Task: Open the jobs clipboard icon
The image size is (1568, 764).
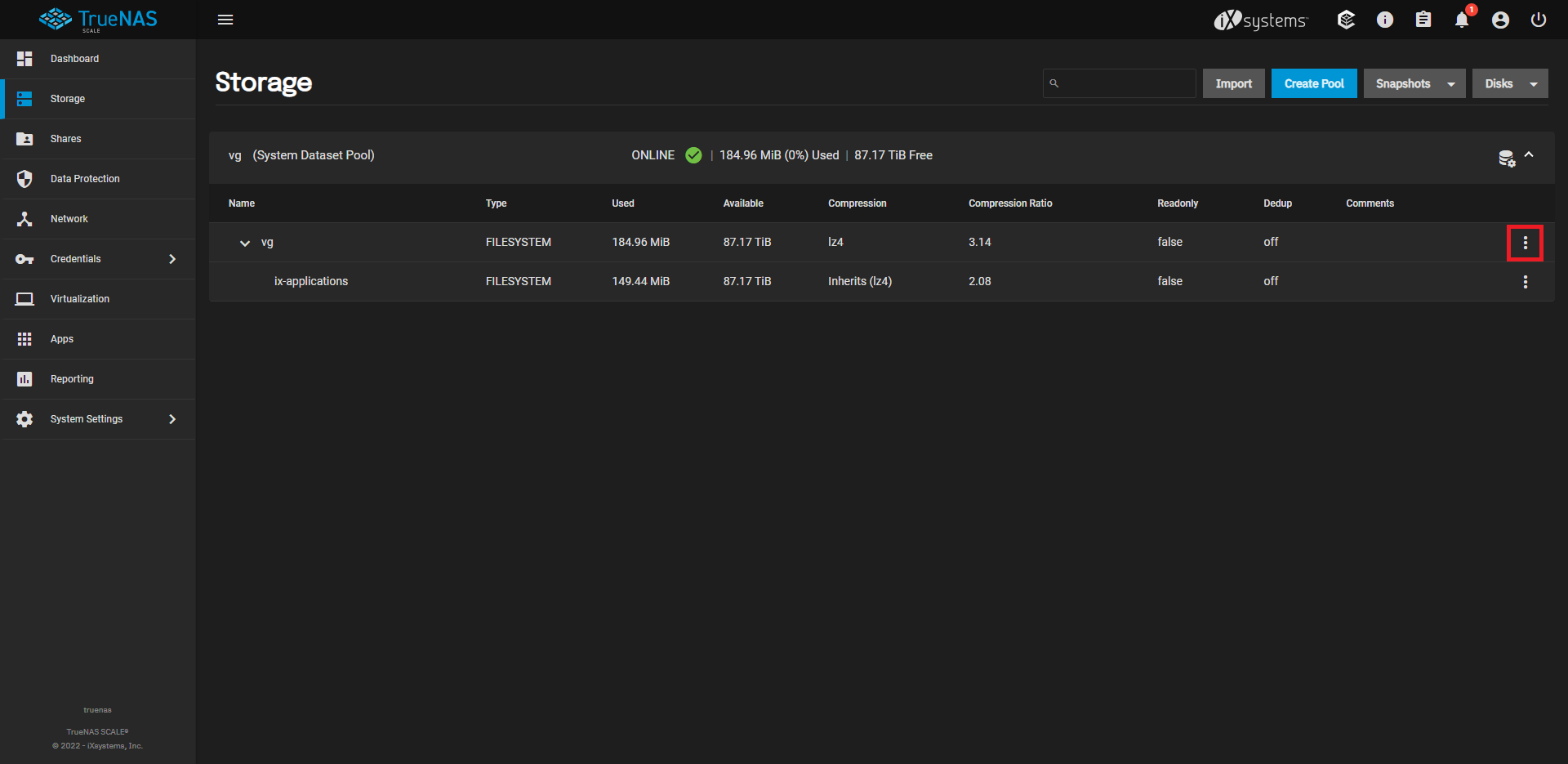Action: 1423,20
